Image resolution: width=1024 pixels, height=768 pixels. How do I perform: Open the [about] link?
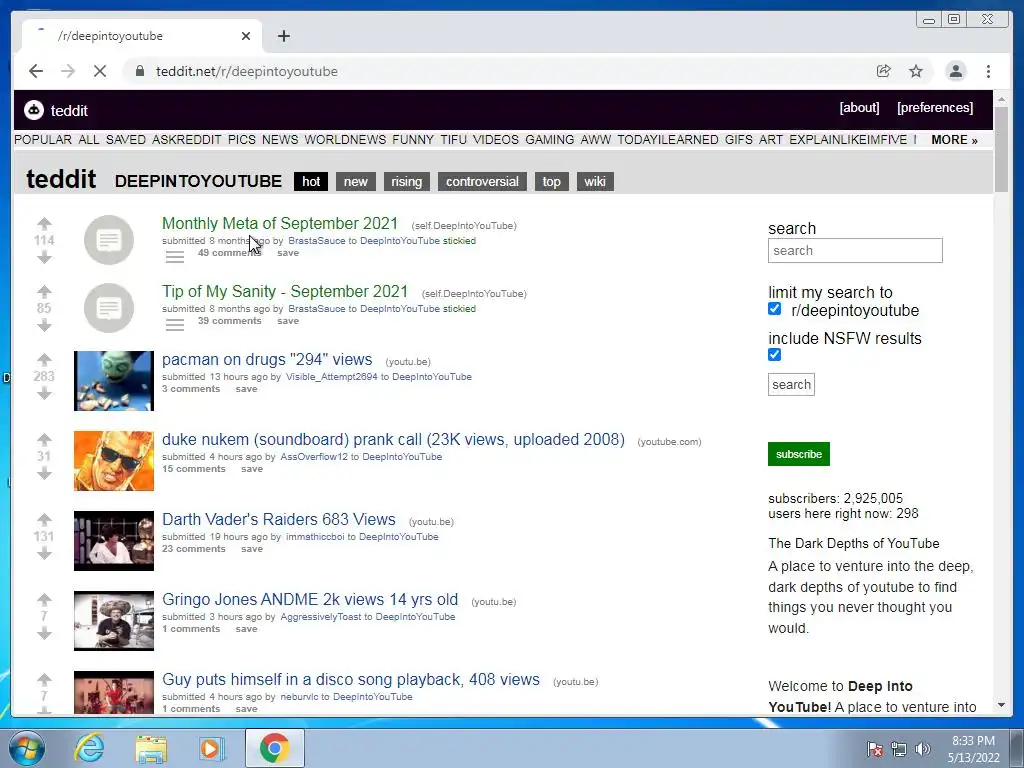pos(859,108)
